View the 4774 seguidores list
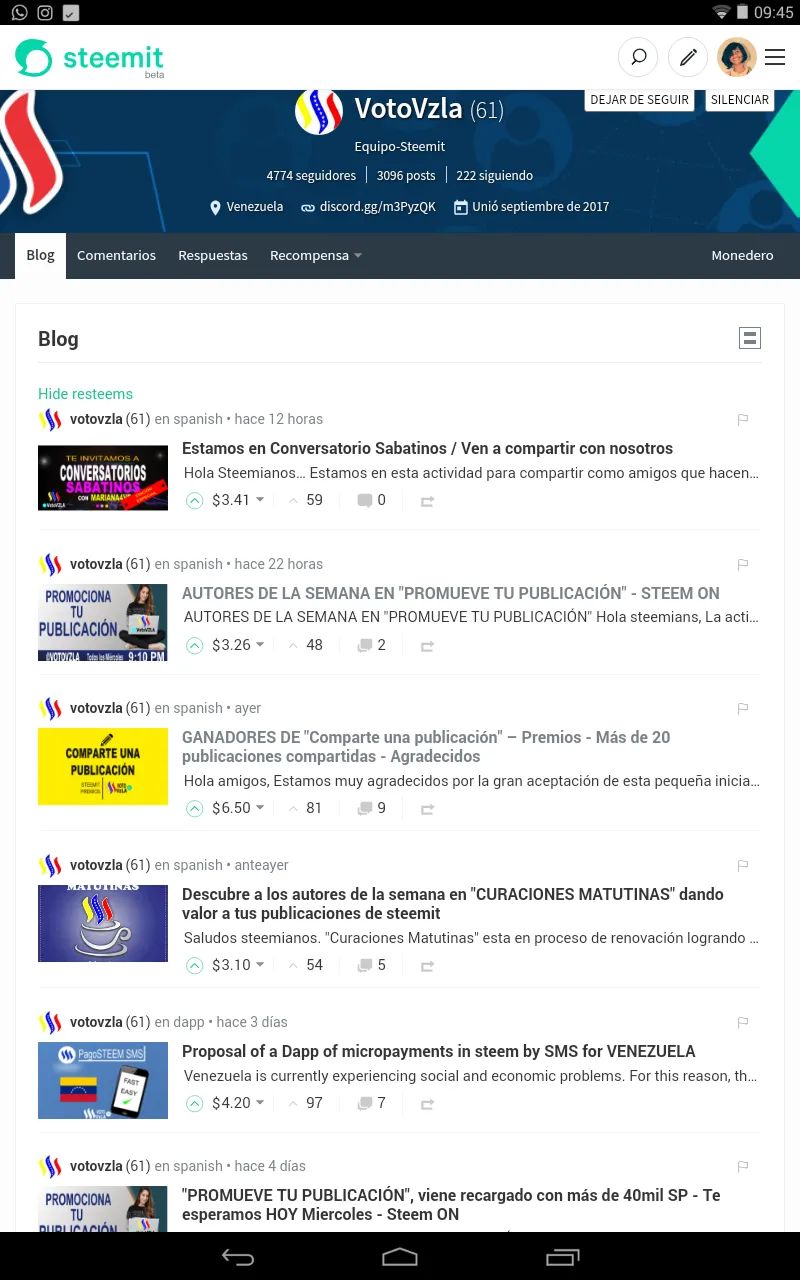Viewport: 800px width, 1280px height. 311,175
